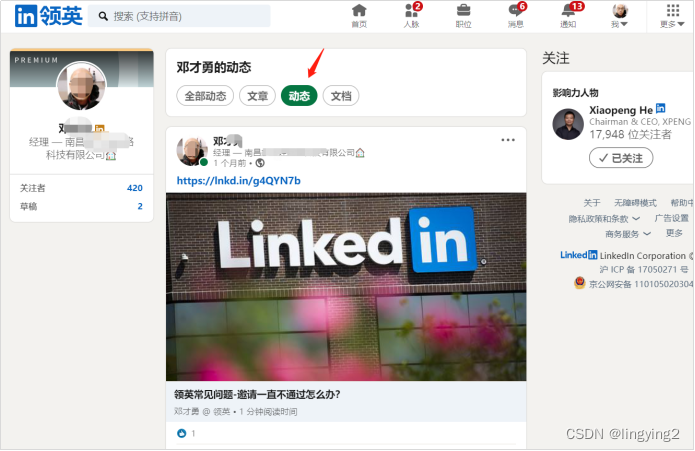Screen dimensions: 695x451
Task: Select the 文档 filter tab
Action: click(341, 96)
